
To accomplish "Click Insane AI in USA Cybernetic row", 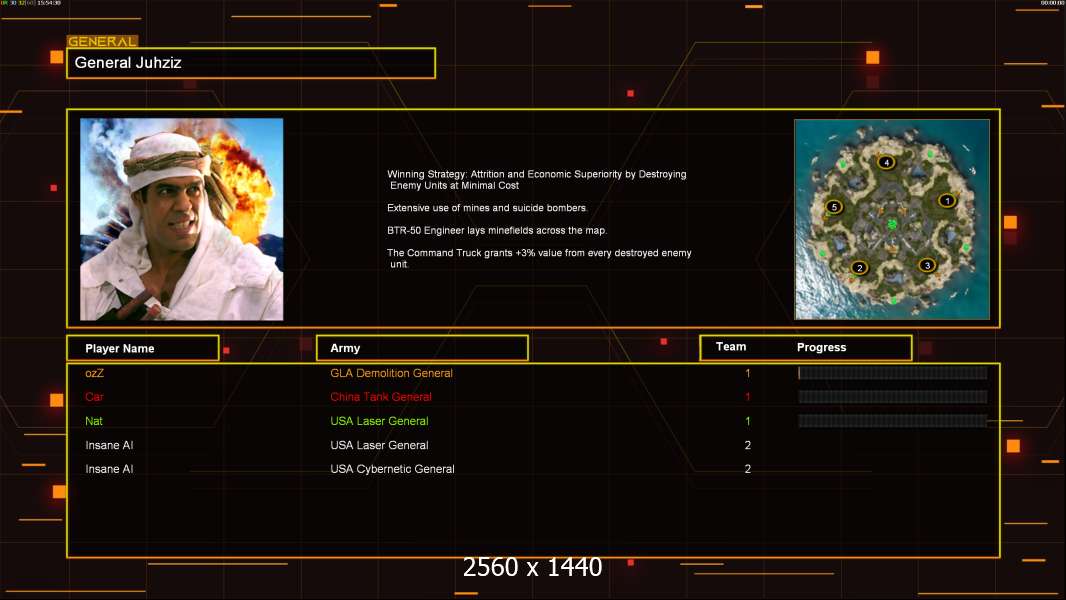I will point(109,469).
